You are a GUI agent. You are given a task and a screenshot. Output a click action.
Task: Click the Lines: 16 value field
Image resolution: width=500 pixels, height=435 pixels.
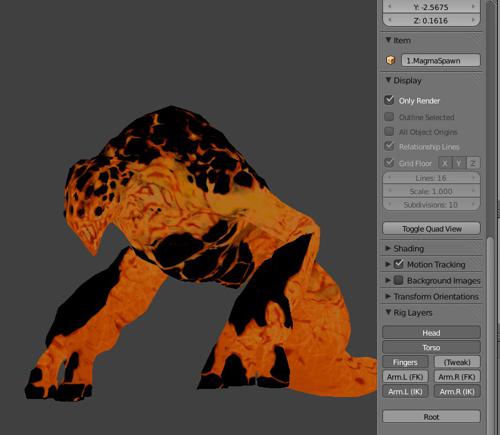(431, 178)
